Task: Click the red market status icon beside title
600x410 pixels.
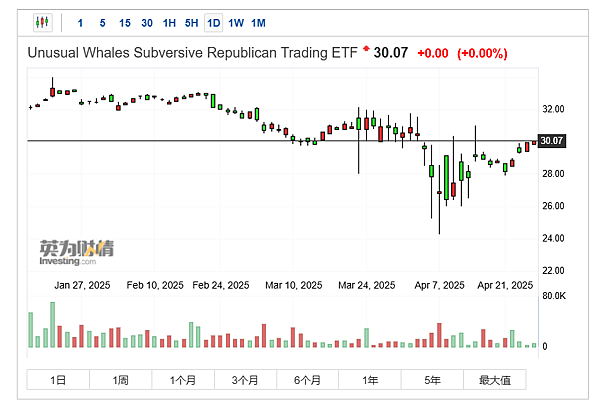Action: pos(366,49)
